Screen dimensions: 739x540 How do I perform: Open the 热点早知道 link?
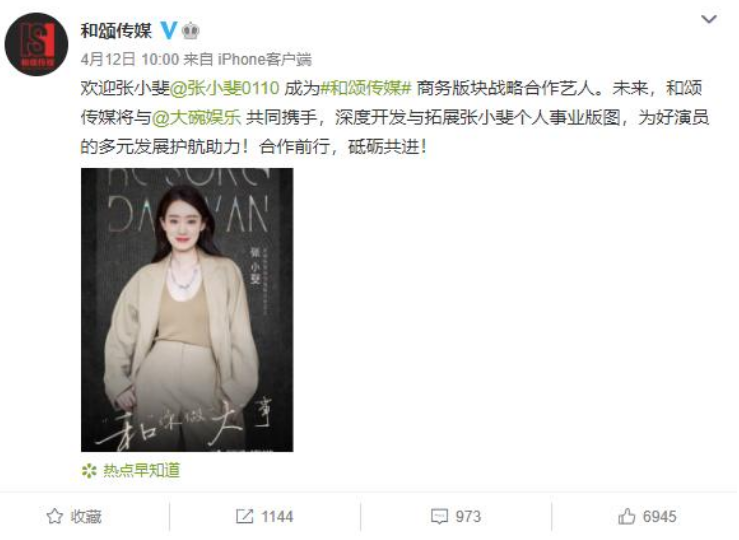click(x=141, y=470)
